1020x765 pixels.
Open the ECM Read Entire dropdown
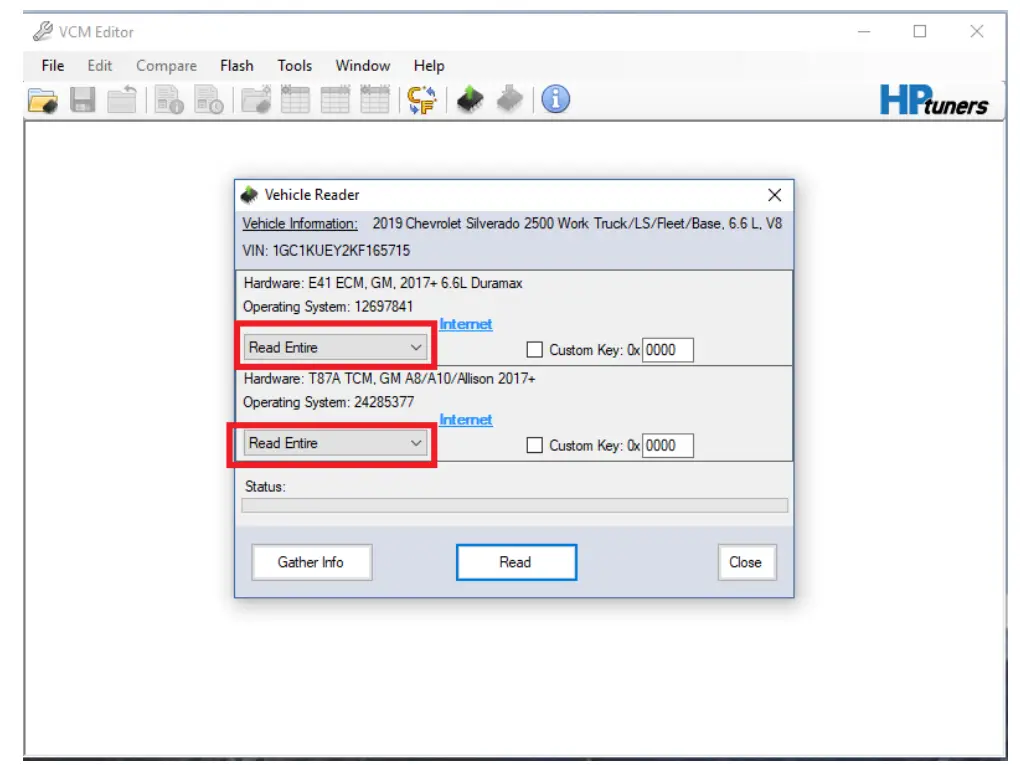point(416,347)
